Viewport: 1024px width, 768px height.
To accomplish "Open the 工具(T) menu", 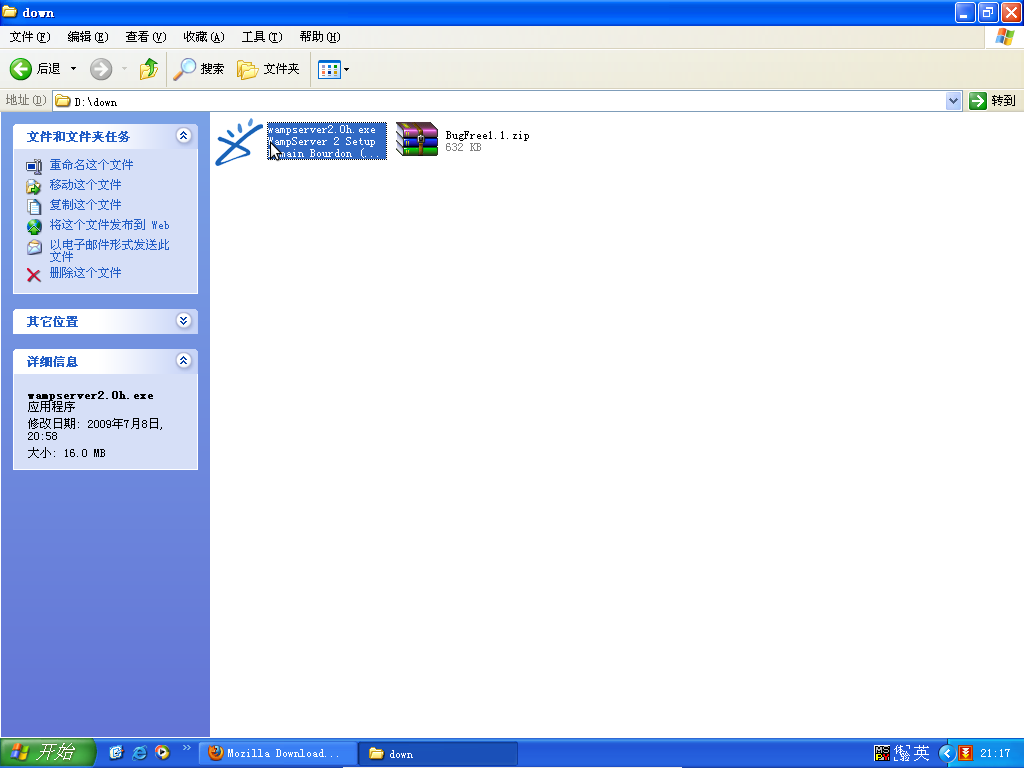I will tap(262, 37).
